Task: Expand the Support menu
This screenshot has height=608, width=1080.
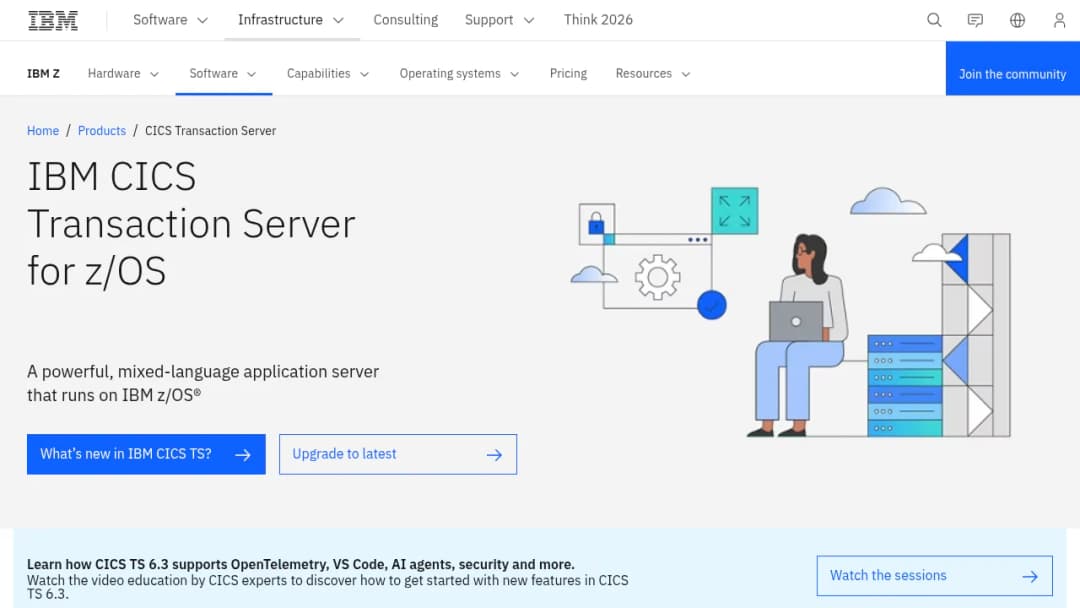Action: (499, 20)
